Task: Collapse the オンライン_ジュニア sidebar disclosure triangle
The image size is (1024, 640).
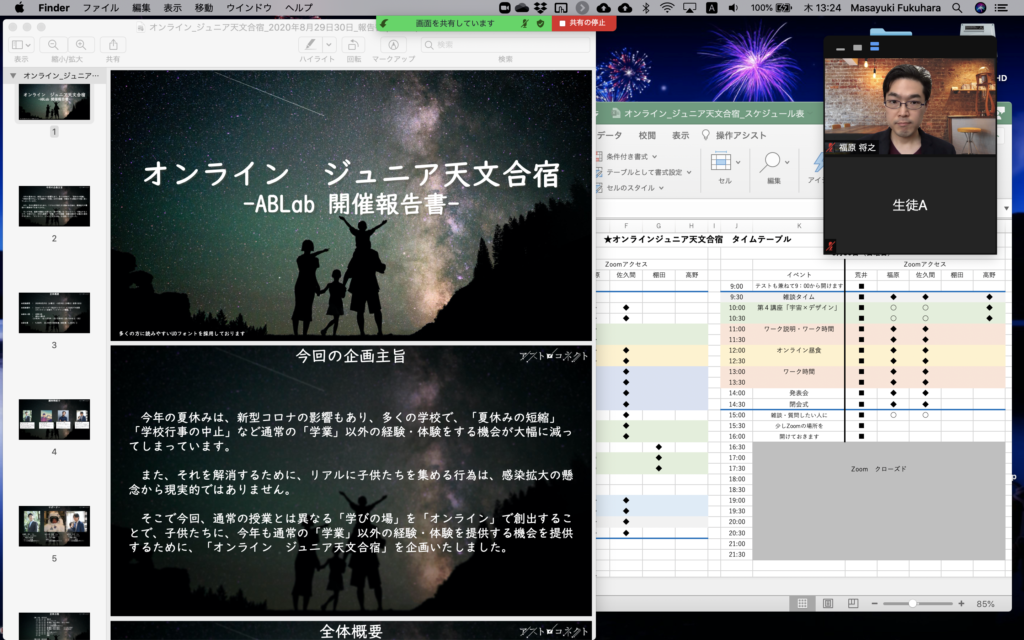Action: [x=12, y=76]
